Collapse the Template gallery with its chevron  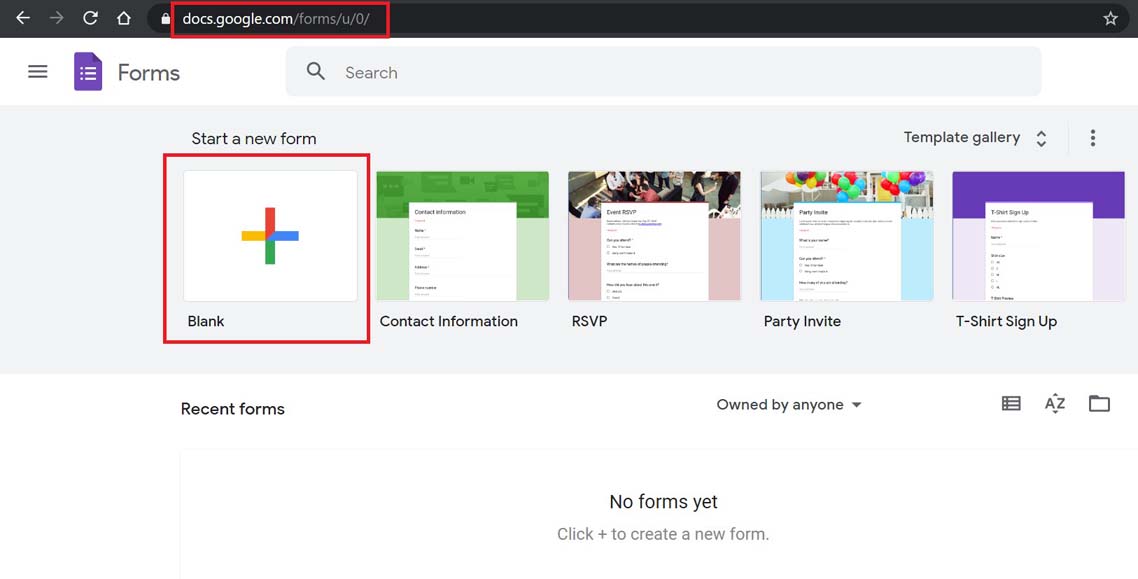1040,137
